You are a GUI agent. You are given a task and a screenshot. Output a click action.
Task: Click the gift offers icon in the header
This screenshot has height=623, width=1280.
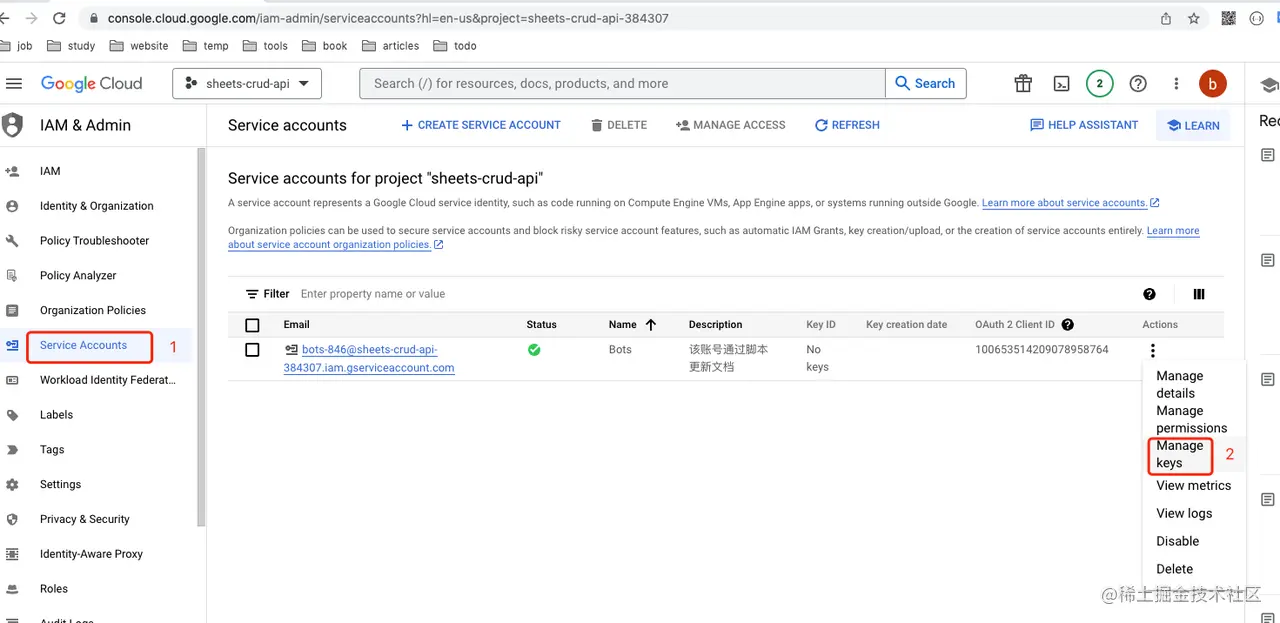(x=1022, y=84)
